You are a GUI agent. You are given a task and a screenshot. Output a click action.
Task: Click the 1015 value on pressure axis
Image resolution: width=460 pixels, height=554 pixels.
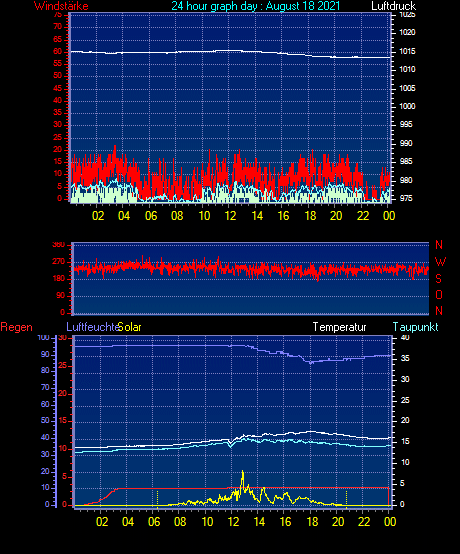407,51
